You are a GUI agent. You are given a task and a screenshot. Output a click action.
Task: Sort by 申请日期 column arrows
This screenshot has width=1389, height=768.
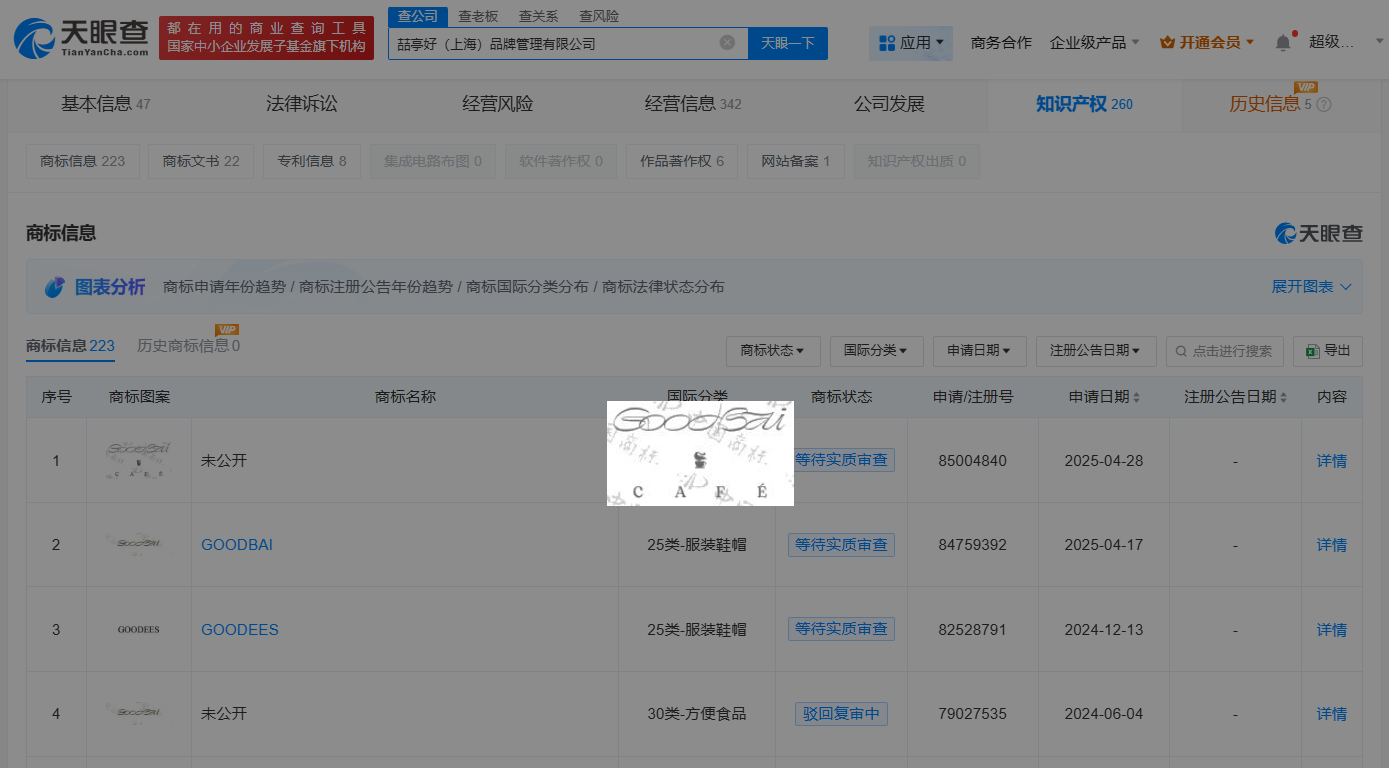(x=1136, y=397)
